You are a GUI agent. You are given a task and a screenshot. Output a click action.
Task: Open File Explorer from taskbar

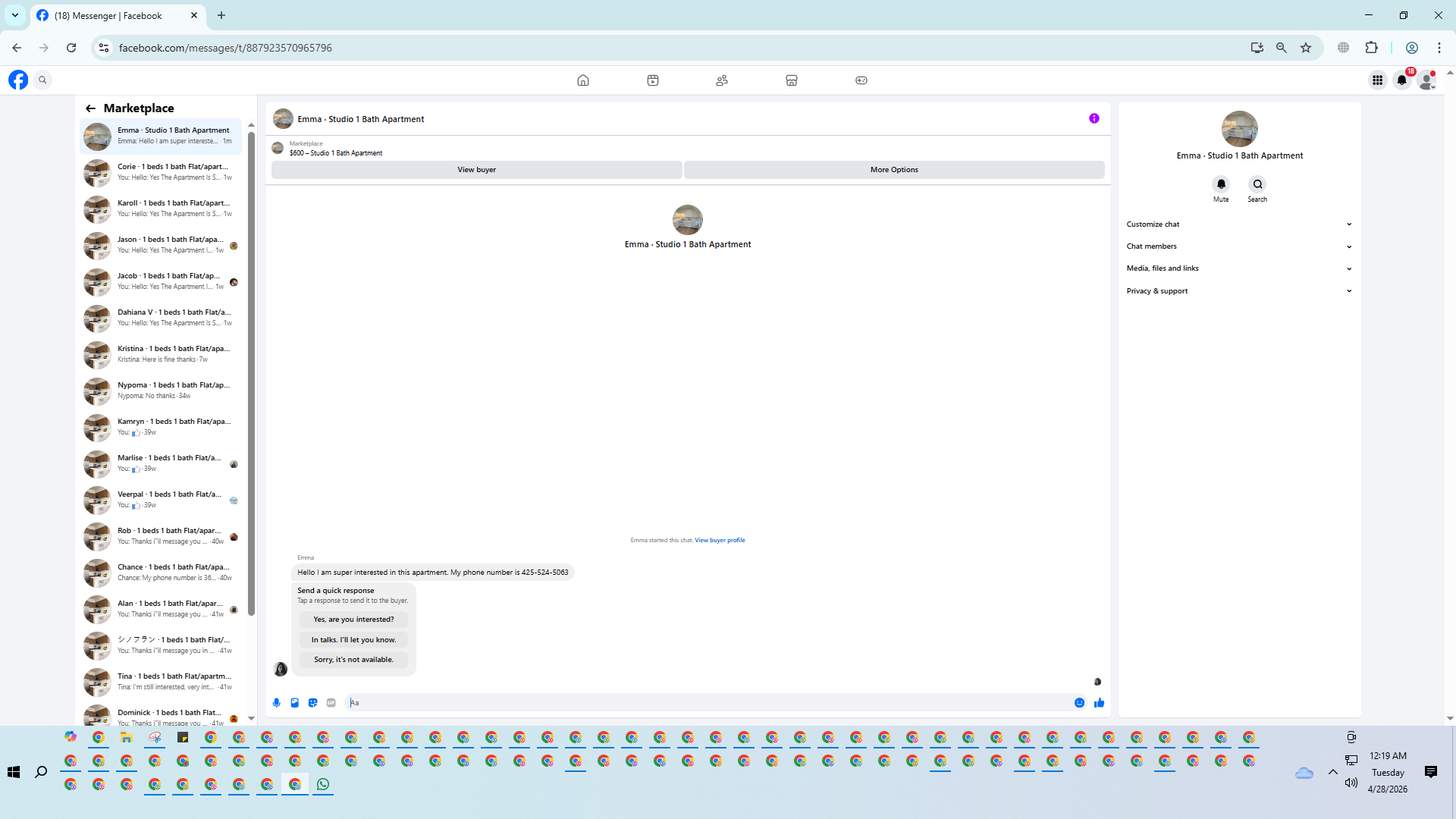127,737
